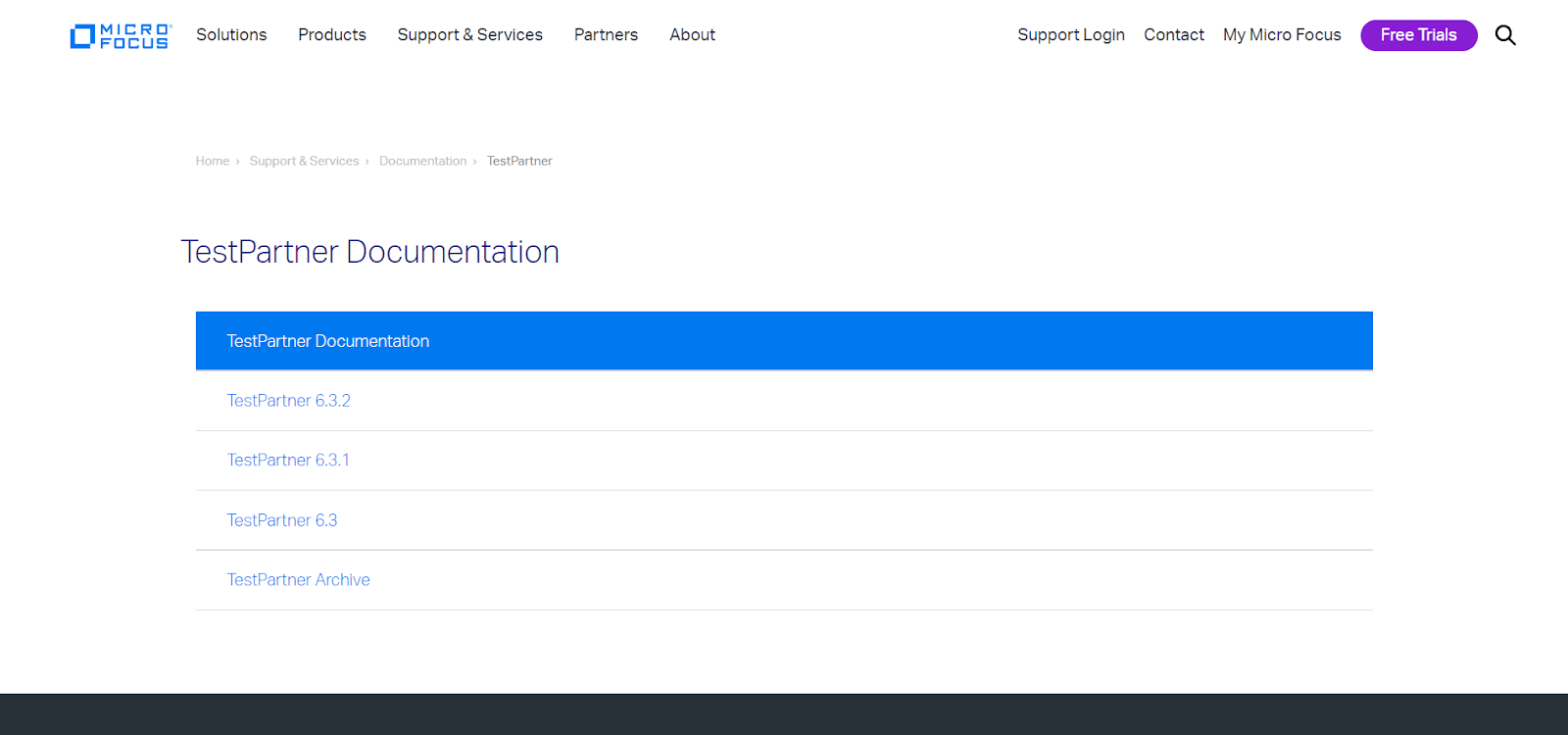Open the Partners menu
The image size is (1568, 735).
(606, 35)
